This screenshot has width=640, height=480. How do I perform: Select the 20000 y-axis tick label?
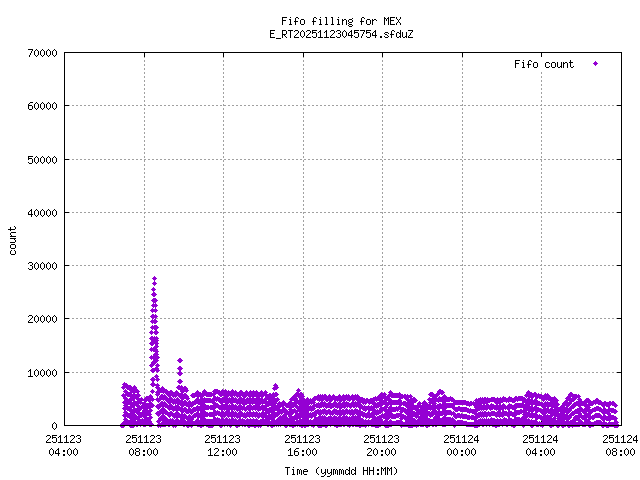click(39, 319)
